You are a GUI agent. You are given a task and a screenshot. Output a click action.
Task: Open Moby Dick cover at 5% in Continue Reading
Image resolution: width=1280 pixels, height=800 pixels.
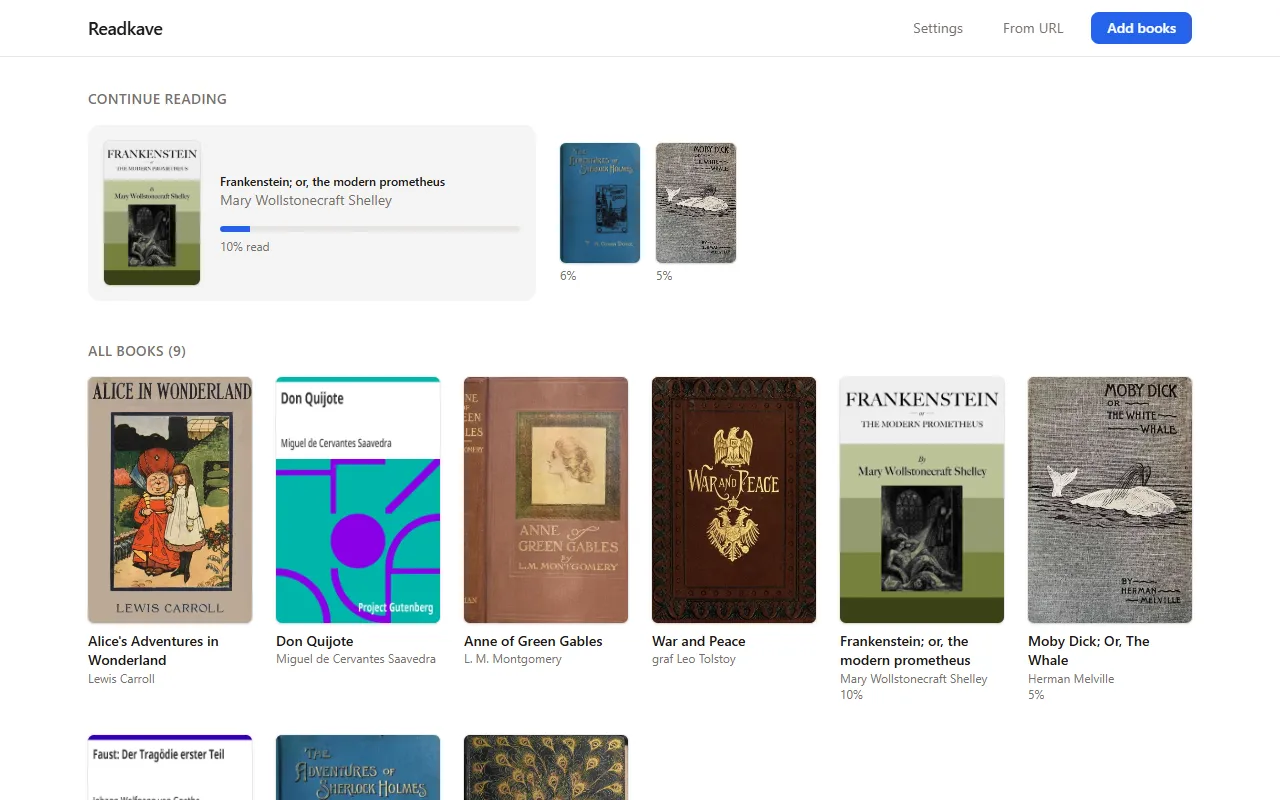[696, 203]
